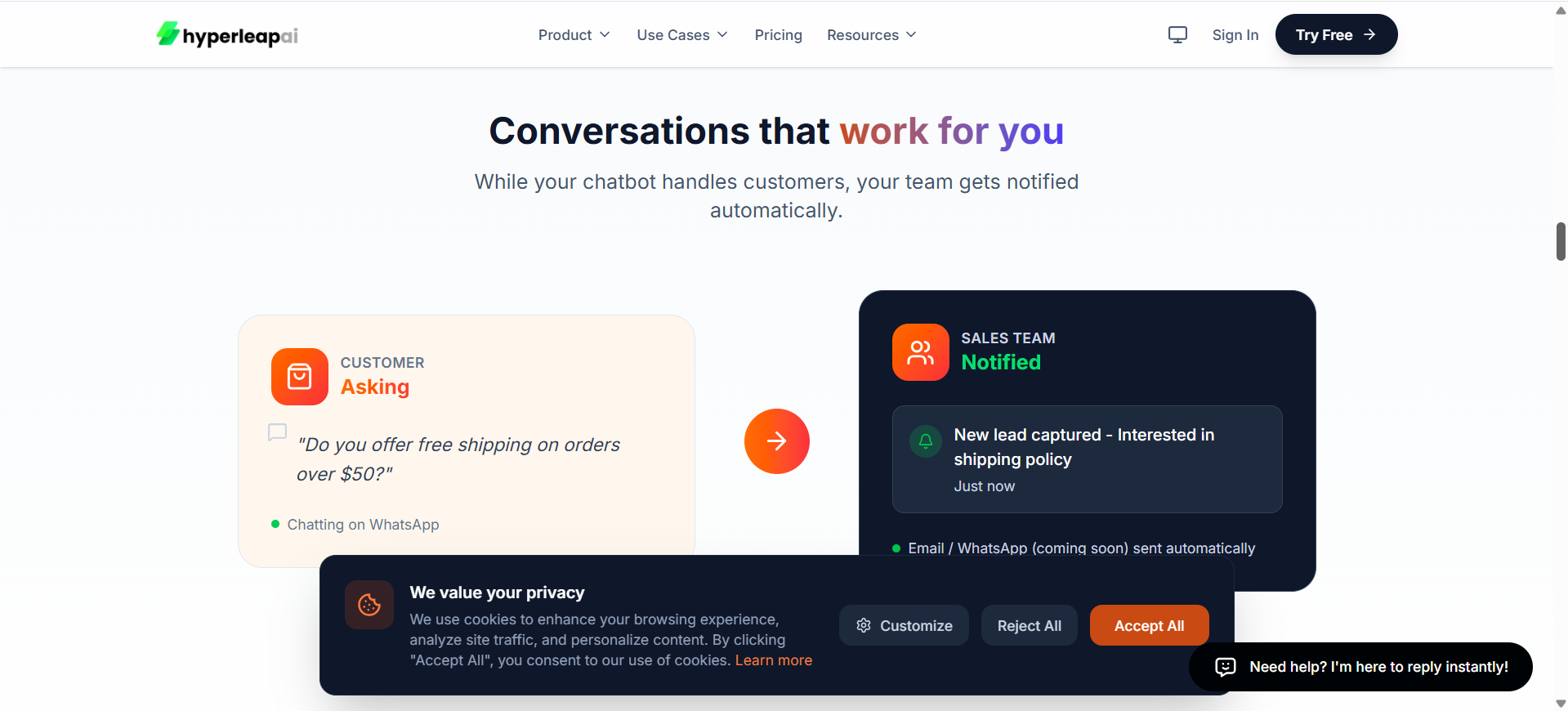Click the cookie icon in privacy banner
The image size is (1568, 711).
[x=369, y=605]
